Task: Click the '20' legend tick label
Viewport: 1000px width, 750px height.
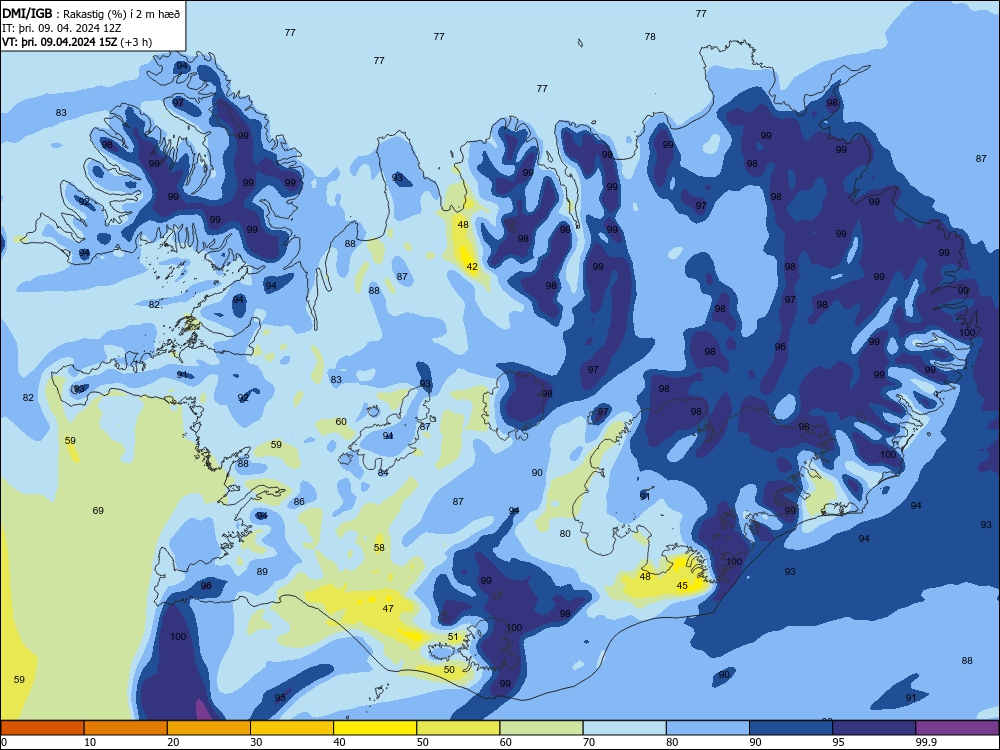Action: (x=173, y=742)
